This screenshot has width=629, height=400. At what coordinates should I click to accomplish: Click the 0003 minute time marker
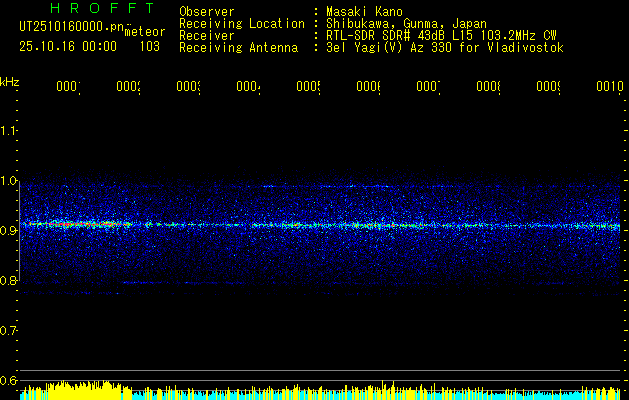(x=188, y=87)
